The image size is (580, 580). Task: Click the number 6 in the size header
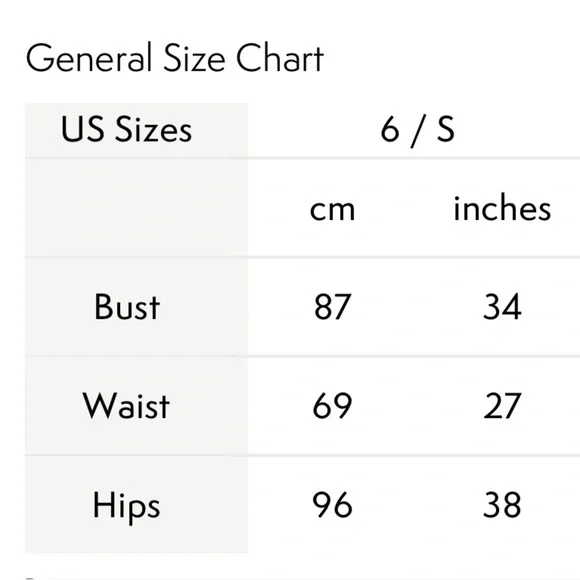tap(390, 129)
